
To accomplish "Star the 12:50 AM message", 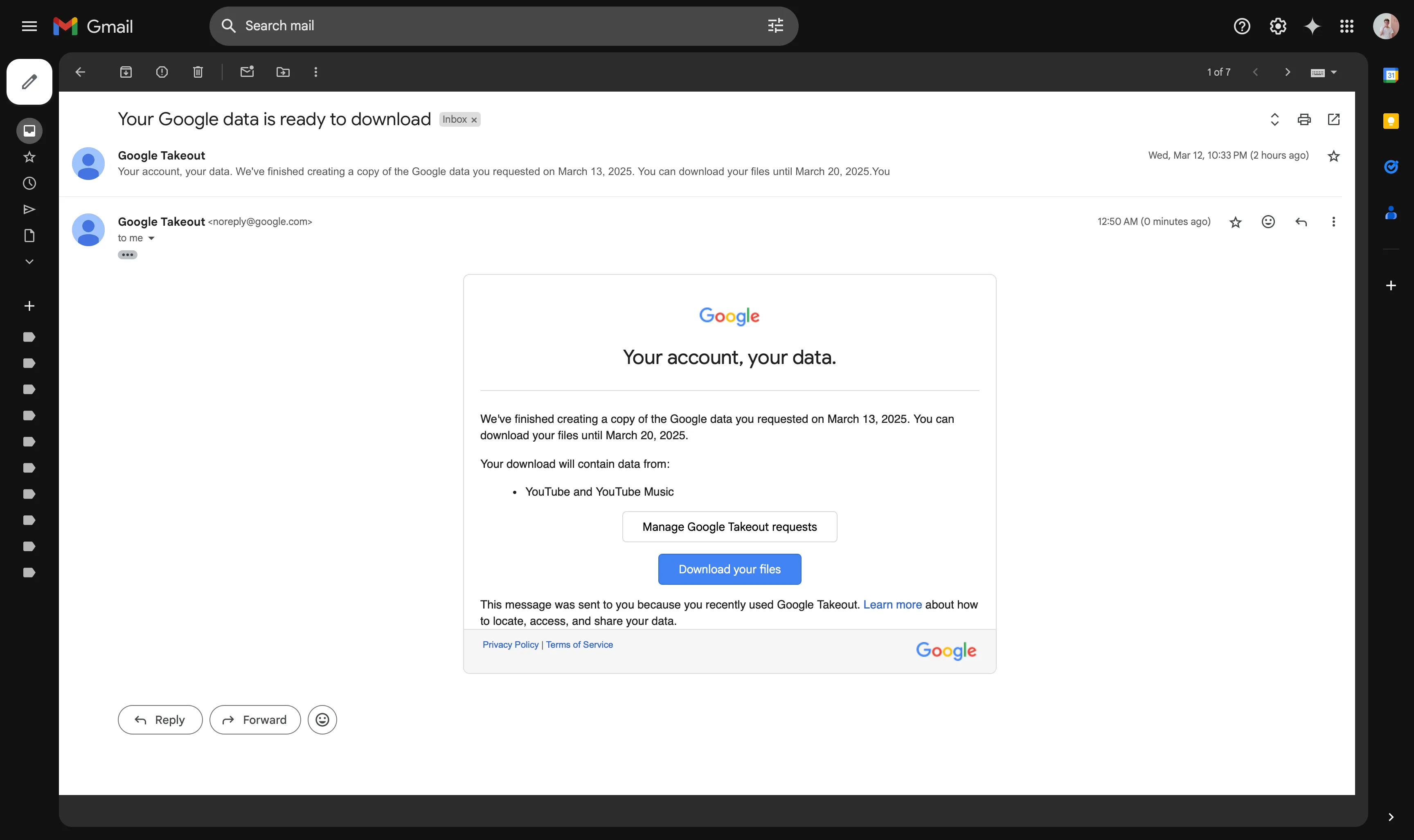I will [1236, 222].
